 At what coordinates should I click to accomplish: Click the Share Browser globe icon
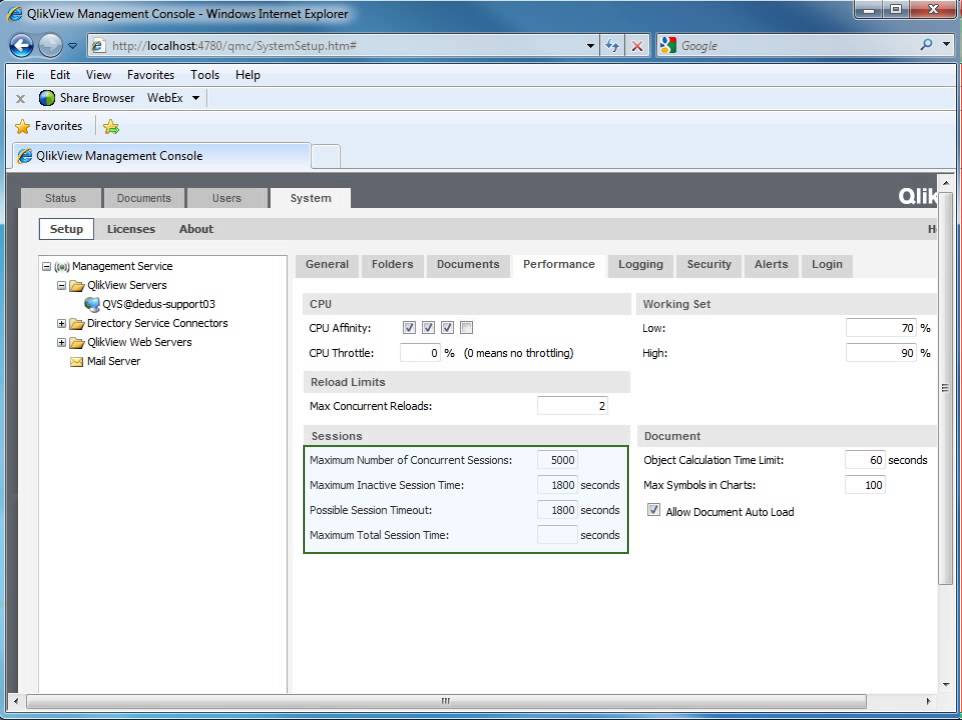(x=47, y=98)
